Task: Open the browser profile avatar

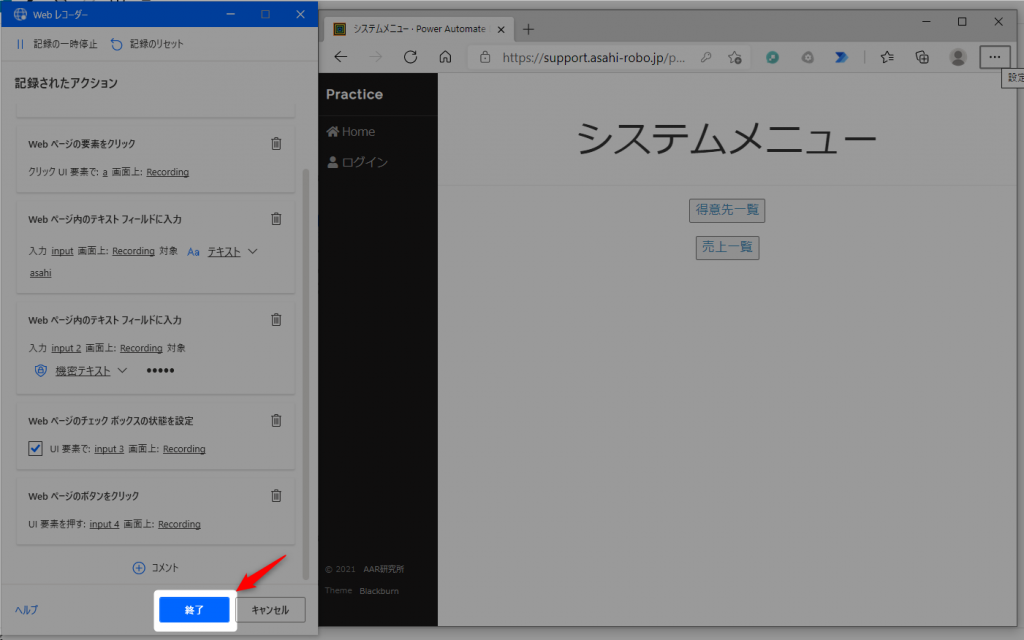Action: (x=958, y=57)
